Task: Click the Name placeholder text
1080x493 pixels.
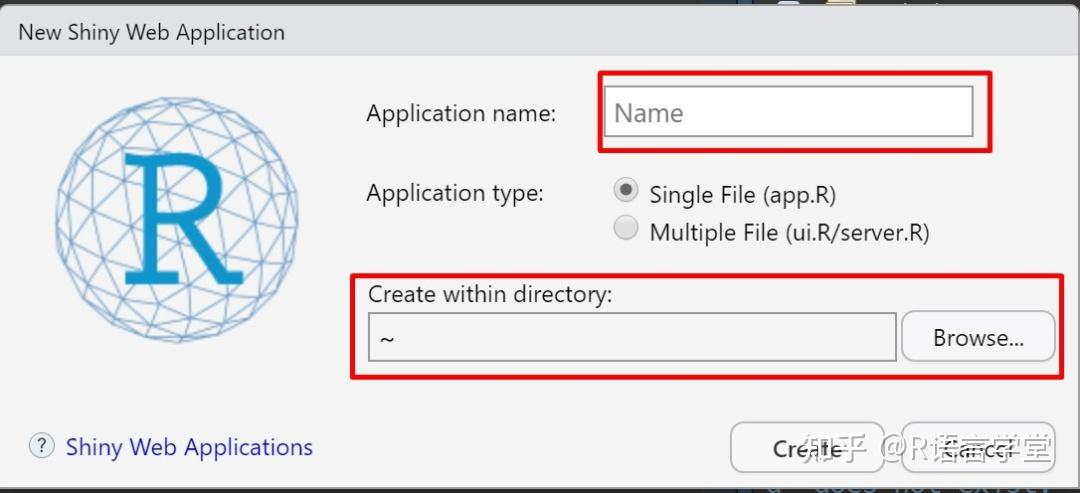Action: (649, 113)
